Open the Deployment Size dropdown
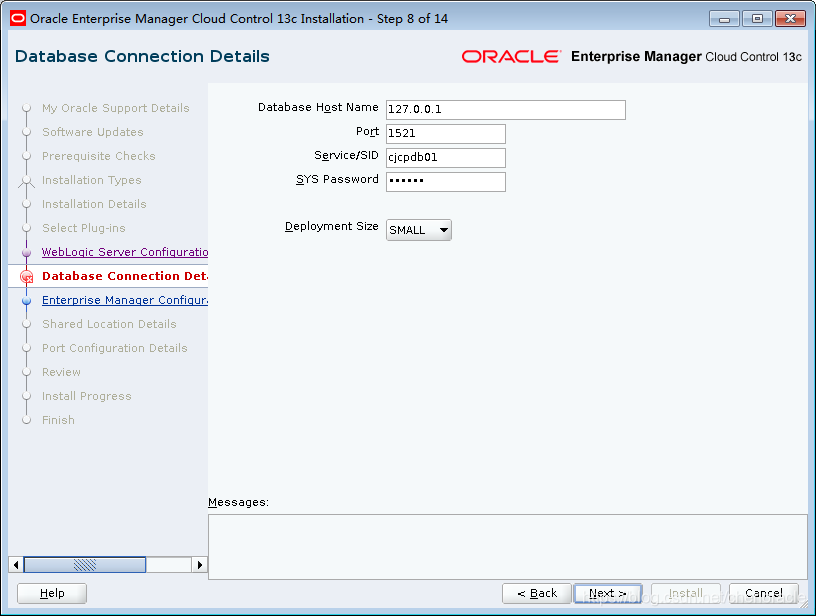The width and height of the screenshot is (816, 616). point(418,230)
